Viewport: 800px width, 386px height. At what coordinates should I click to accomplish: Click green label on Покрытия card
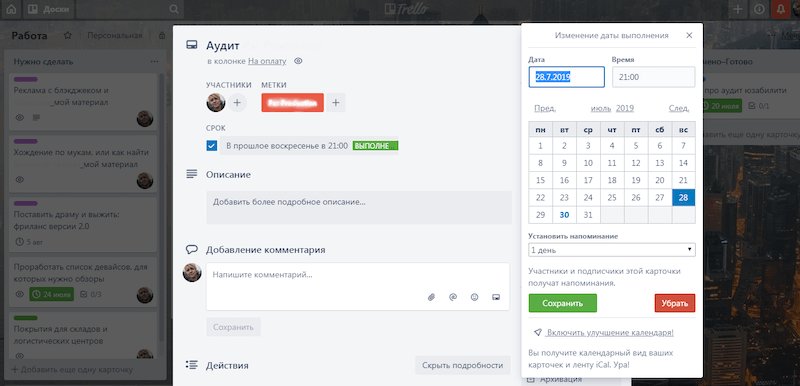[26, 318]
